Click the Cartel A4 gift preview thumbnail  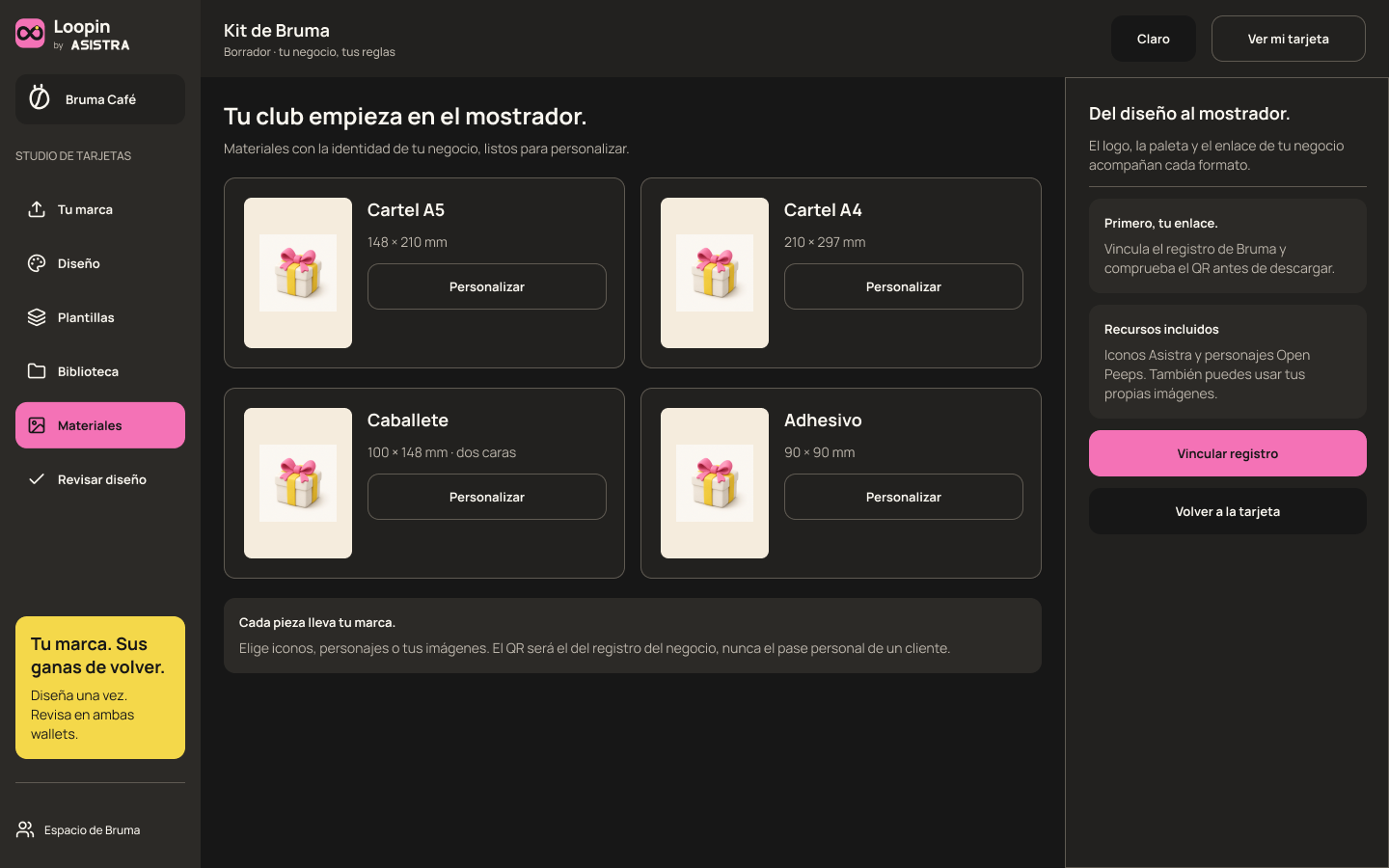click(715, 273)
